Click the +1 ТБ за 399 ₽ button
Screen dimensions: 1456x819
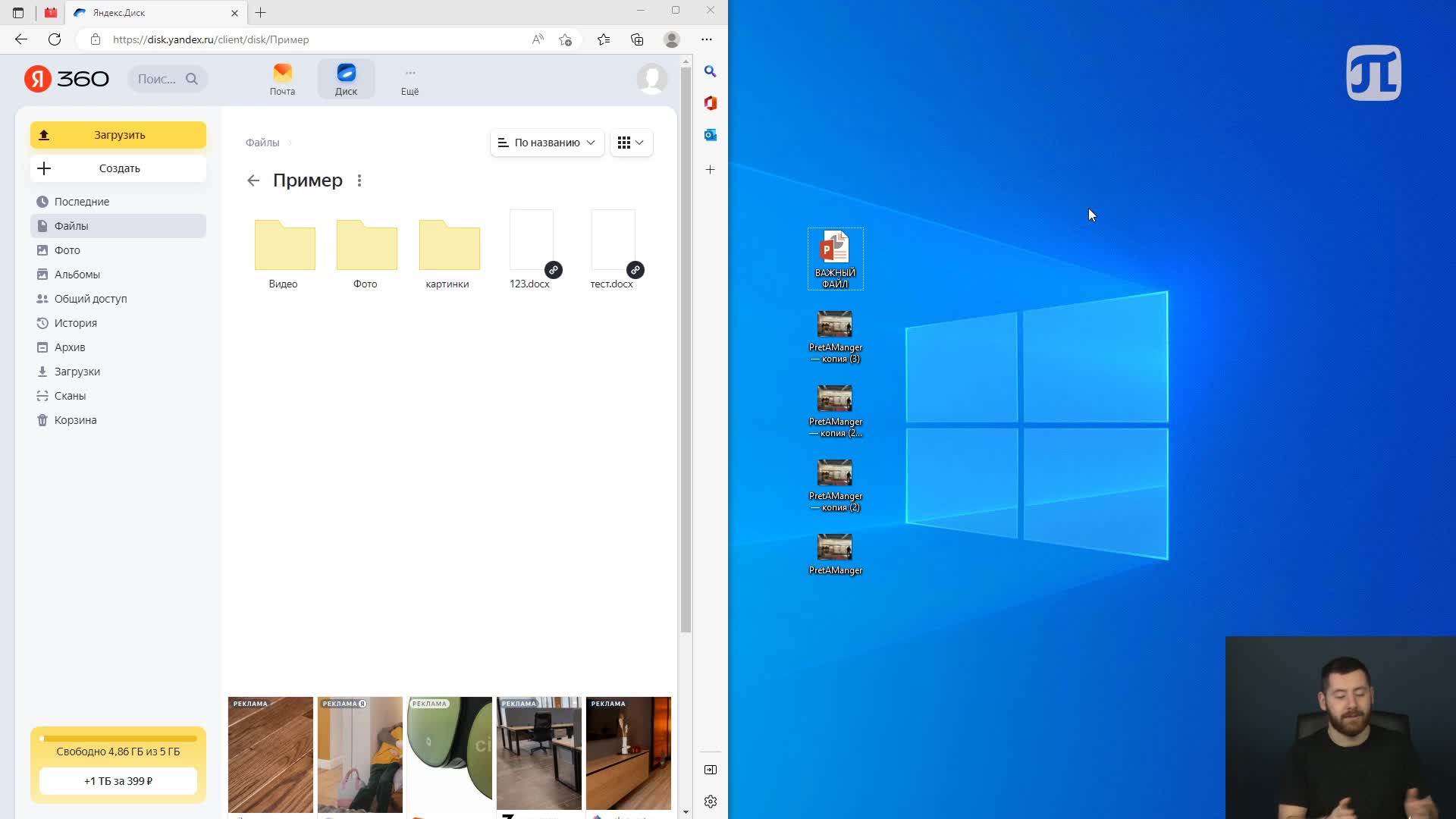pos(118,781)
